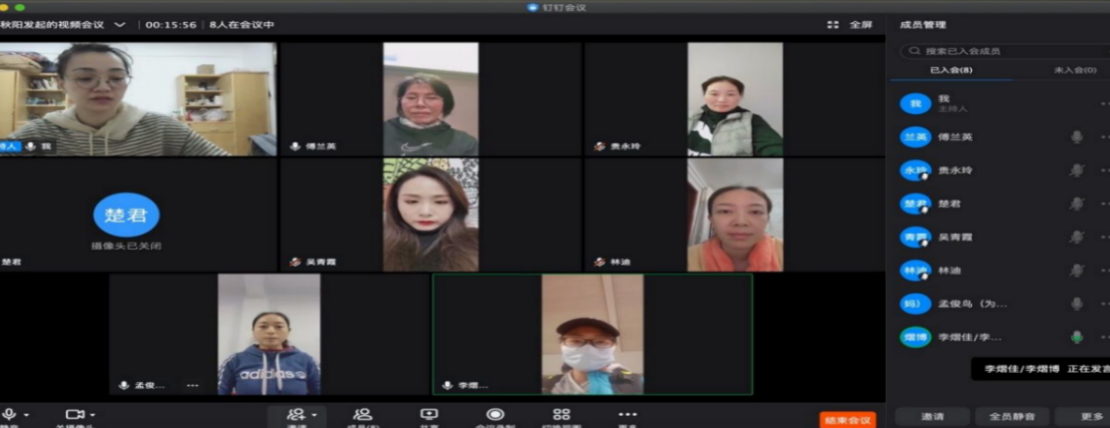The image size is (1110, 428).
Task: Toggle the camera button in bottom toolbar
Action: 74,414
